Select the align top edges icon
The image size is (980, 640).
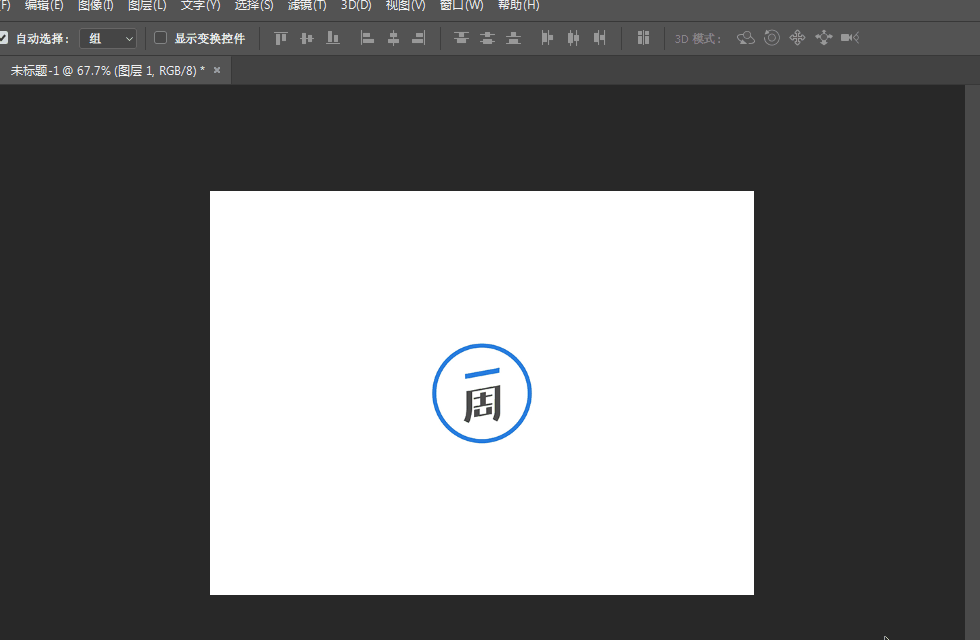(280, 38)
